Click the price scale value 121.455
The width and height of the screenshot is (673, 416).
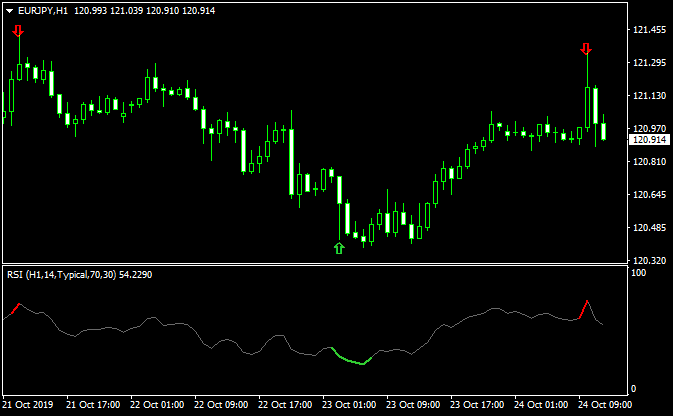(650, 30)
